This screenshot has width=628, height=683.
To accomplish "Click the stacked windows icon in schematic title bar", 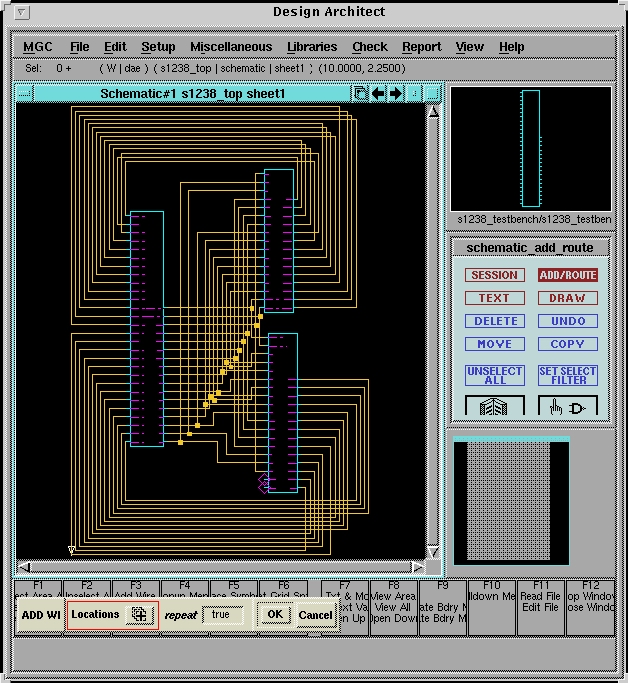I will coord(360,94).
